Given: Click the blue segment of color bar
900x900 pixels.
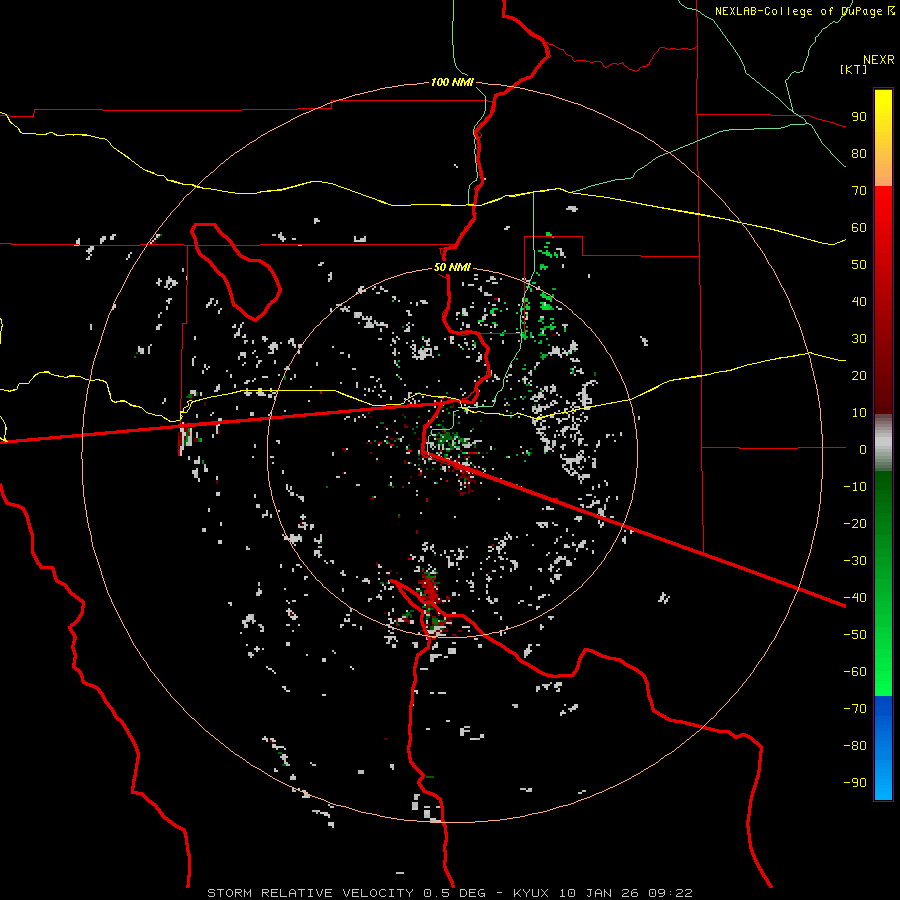Looking at the screenshot, I should 883,747.
